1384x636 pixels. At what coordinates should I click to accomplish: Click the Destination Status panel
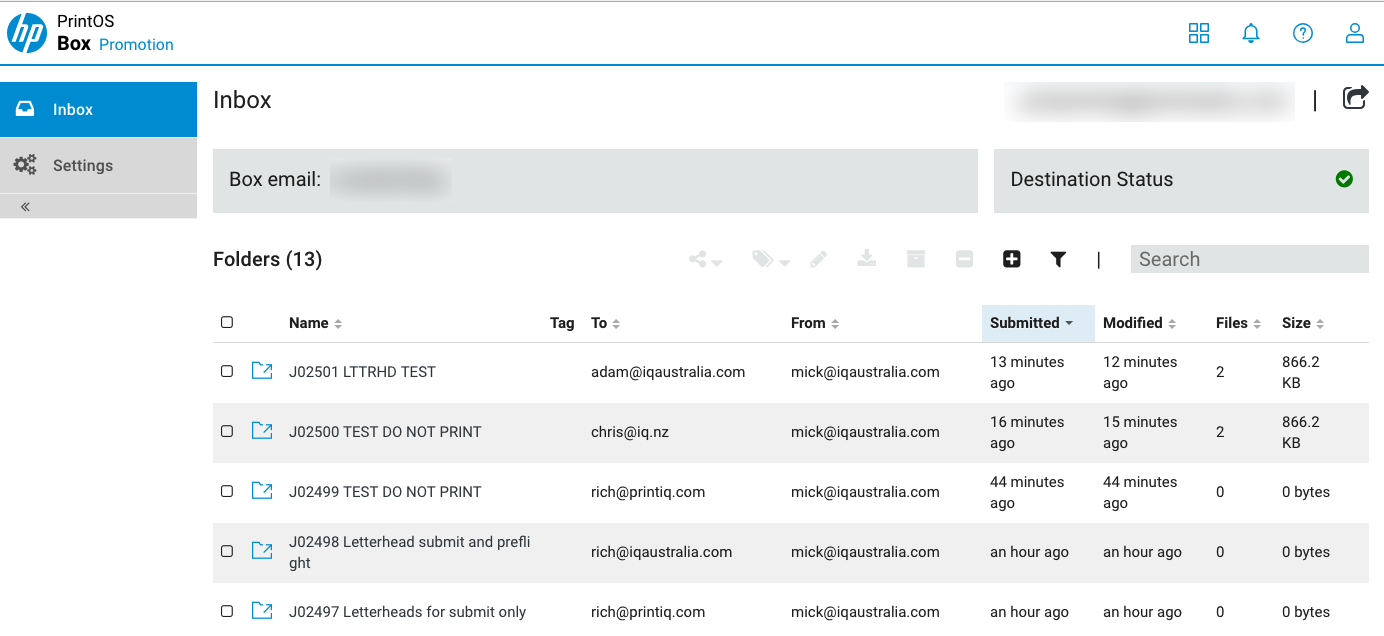(1181, 180)
